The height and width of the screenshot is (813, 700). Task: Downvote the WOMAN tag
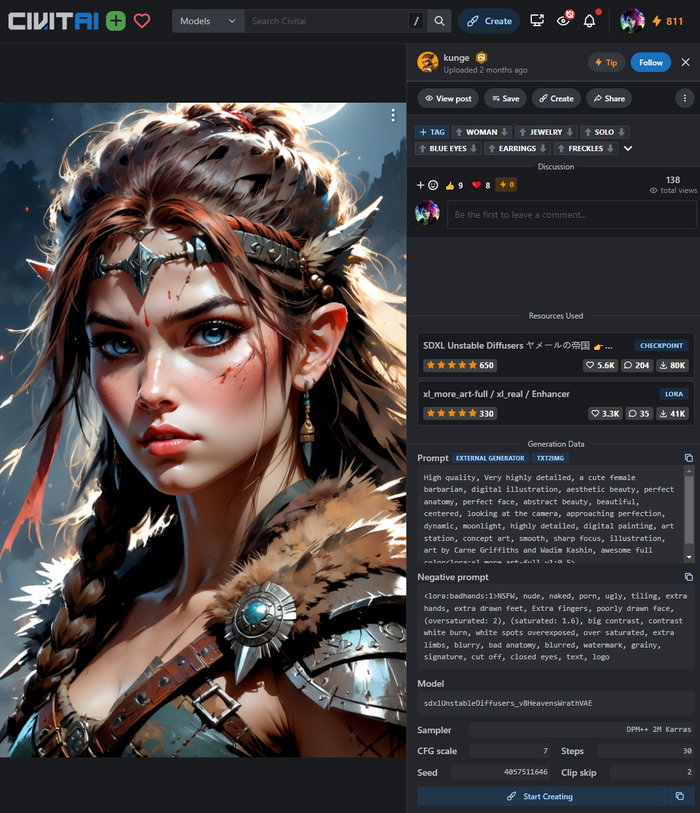[505, 132]
